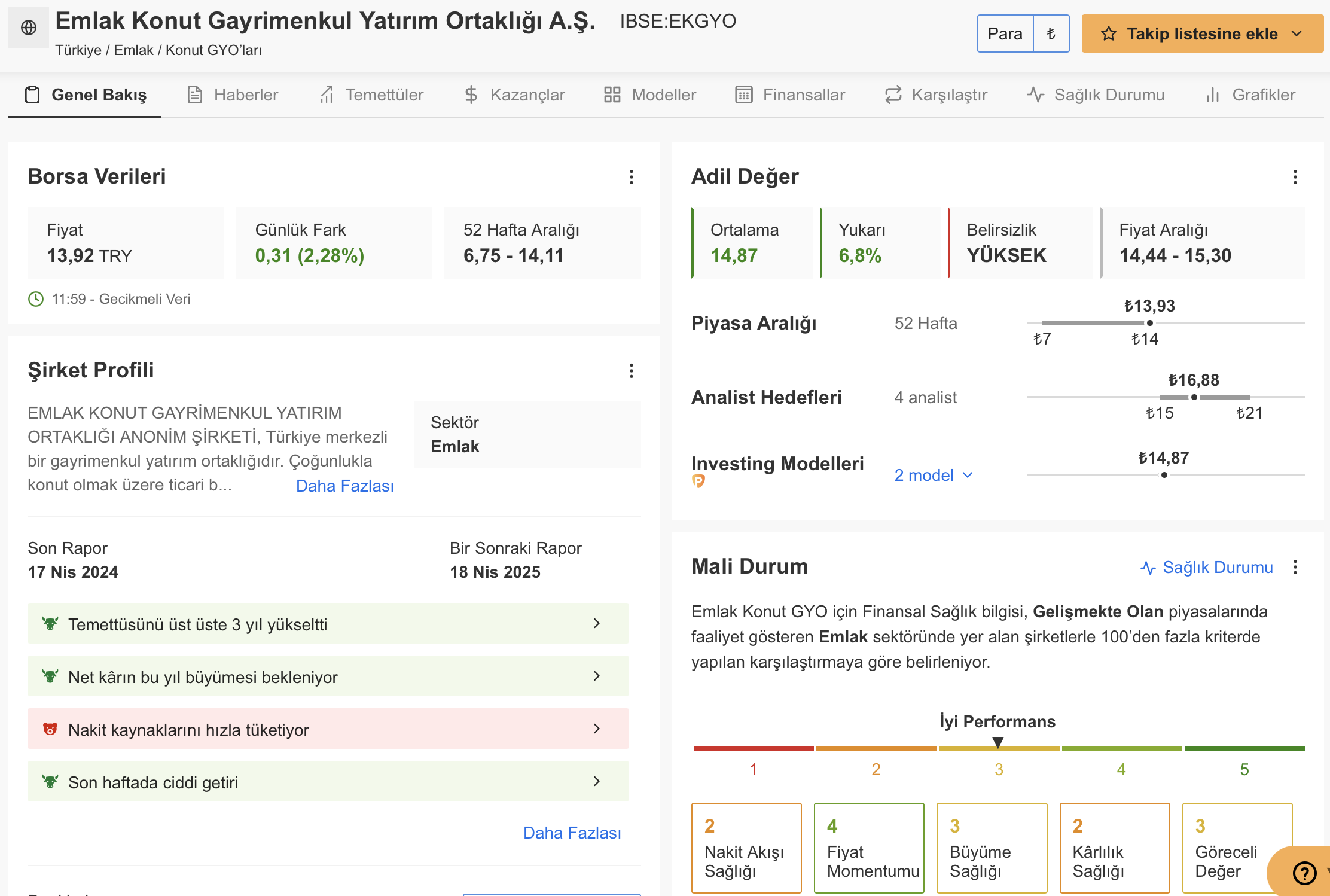Select the Para currency toggle
The image size is (1330, 896).
[1005, 33]
